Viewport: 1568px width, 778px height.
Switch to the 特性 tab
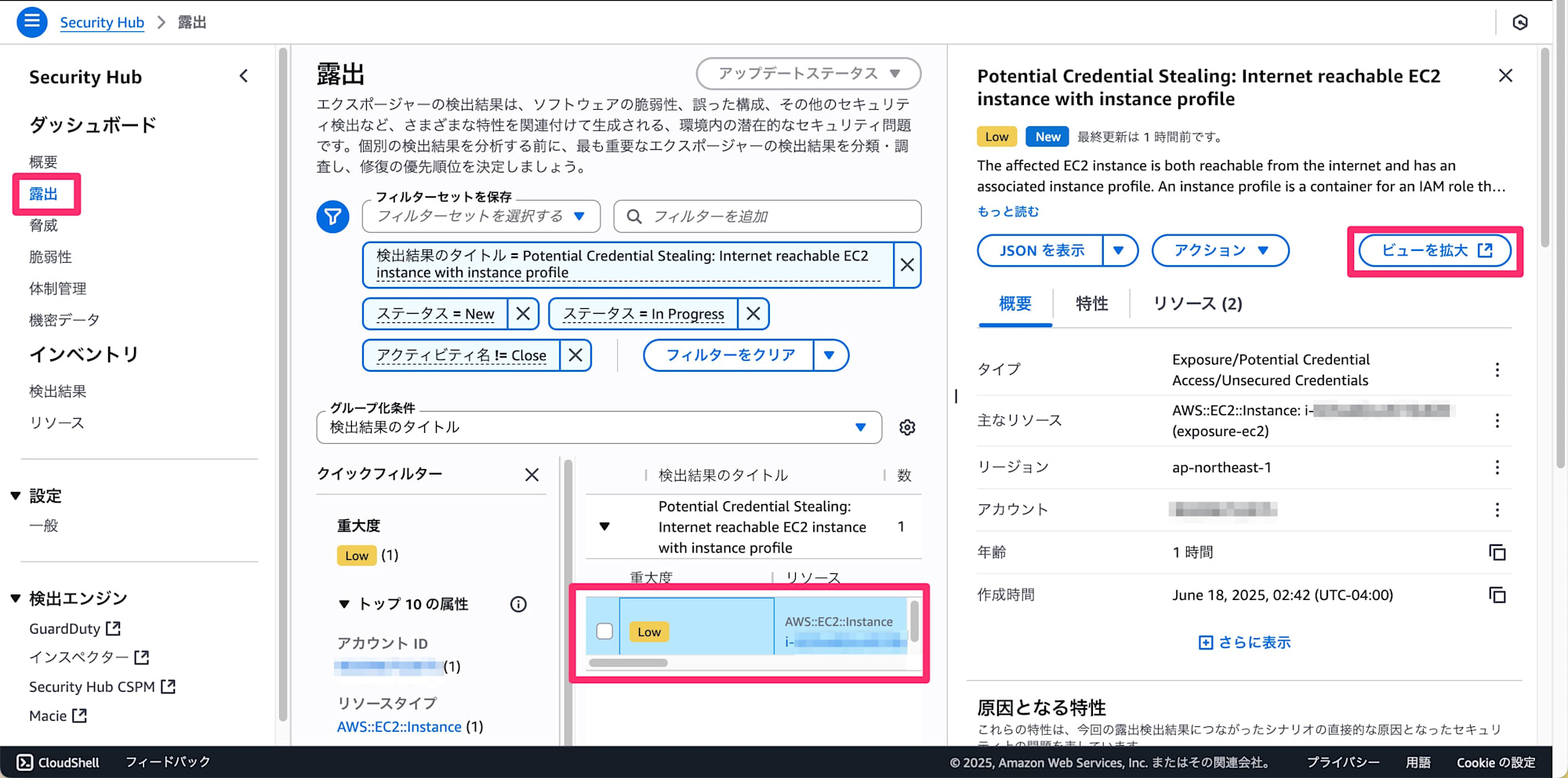click(x=1091, y=304)
